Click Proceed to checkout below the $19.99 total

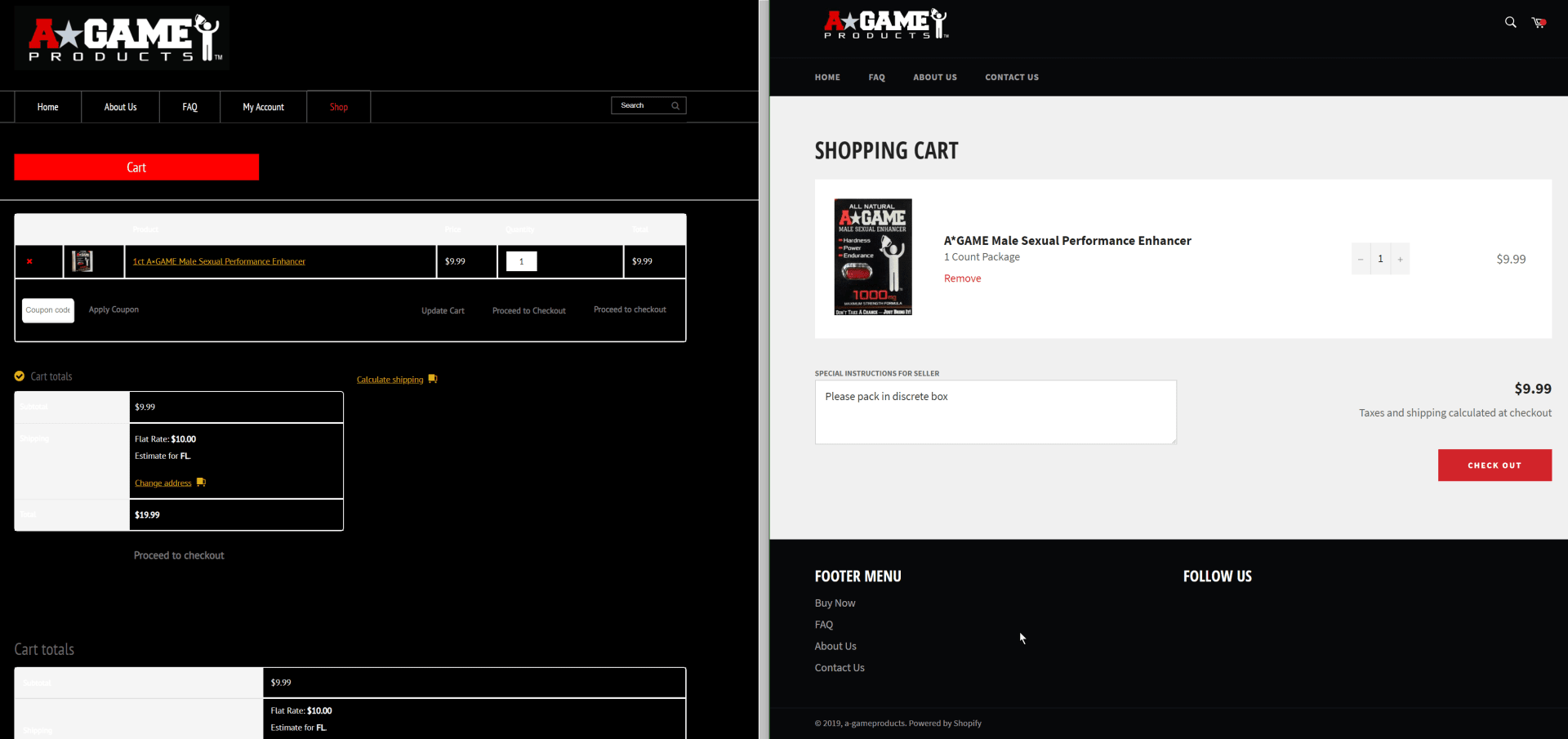pos(179,555)
